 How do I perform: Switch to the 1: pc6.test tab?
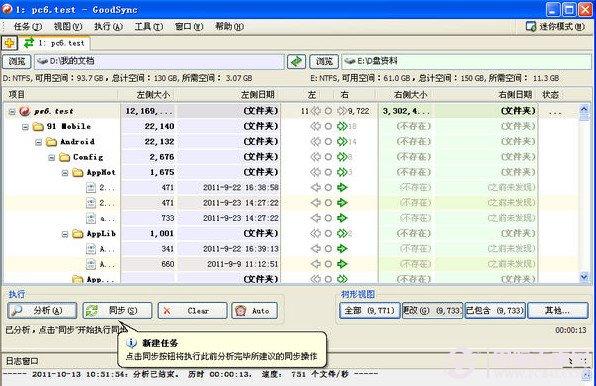(x=54, y=43)
